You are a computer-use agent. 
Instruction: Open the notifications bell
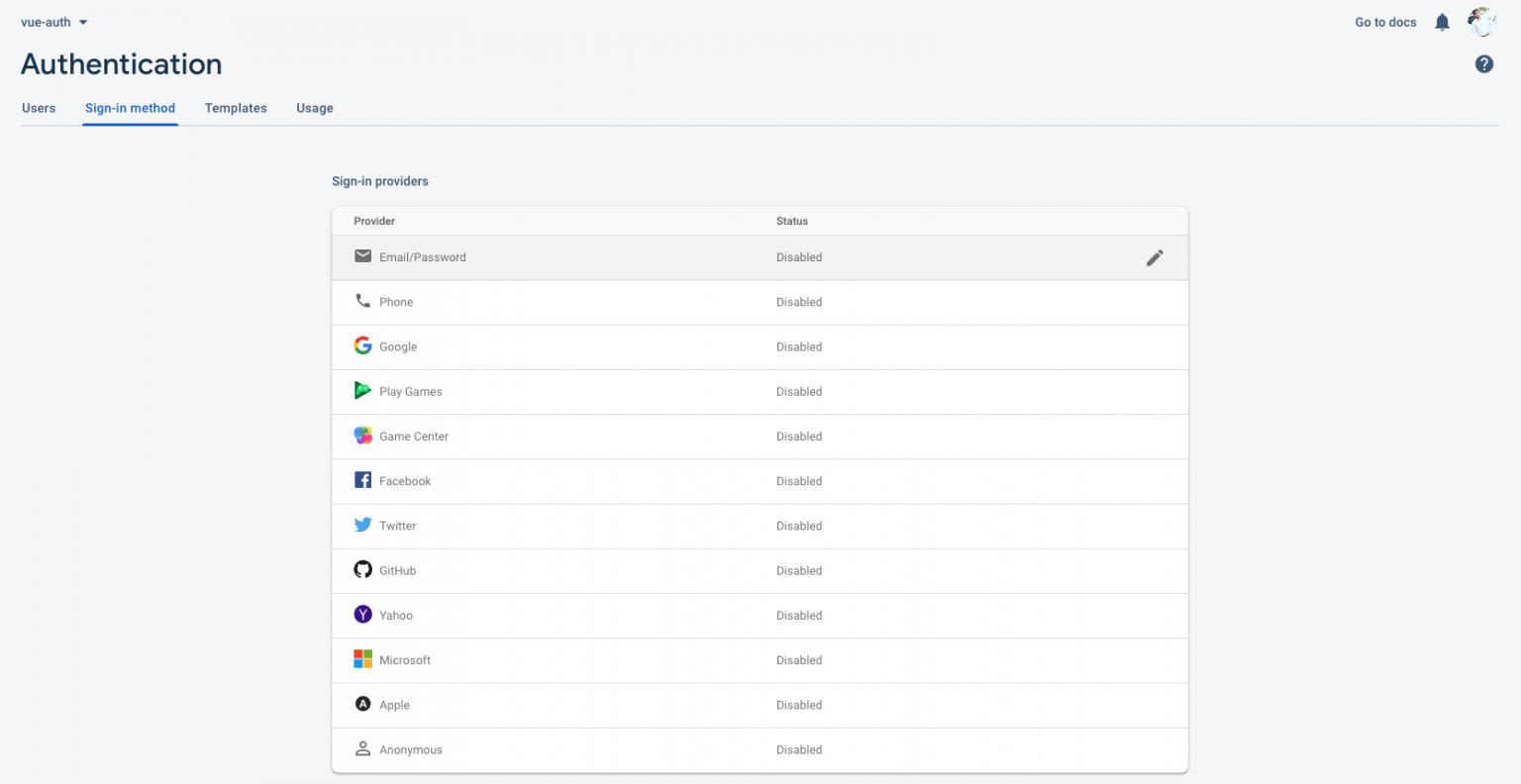pyautogui.click(x=1442, y=23)
